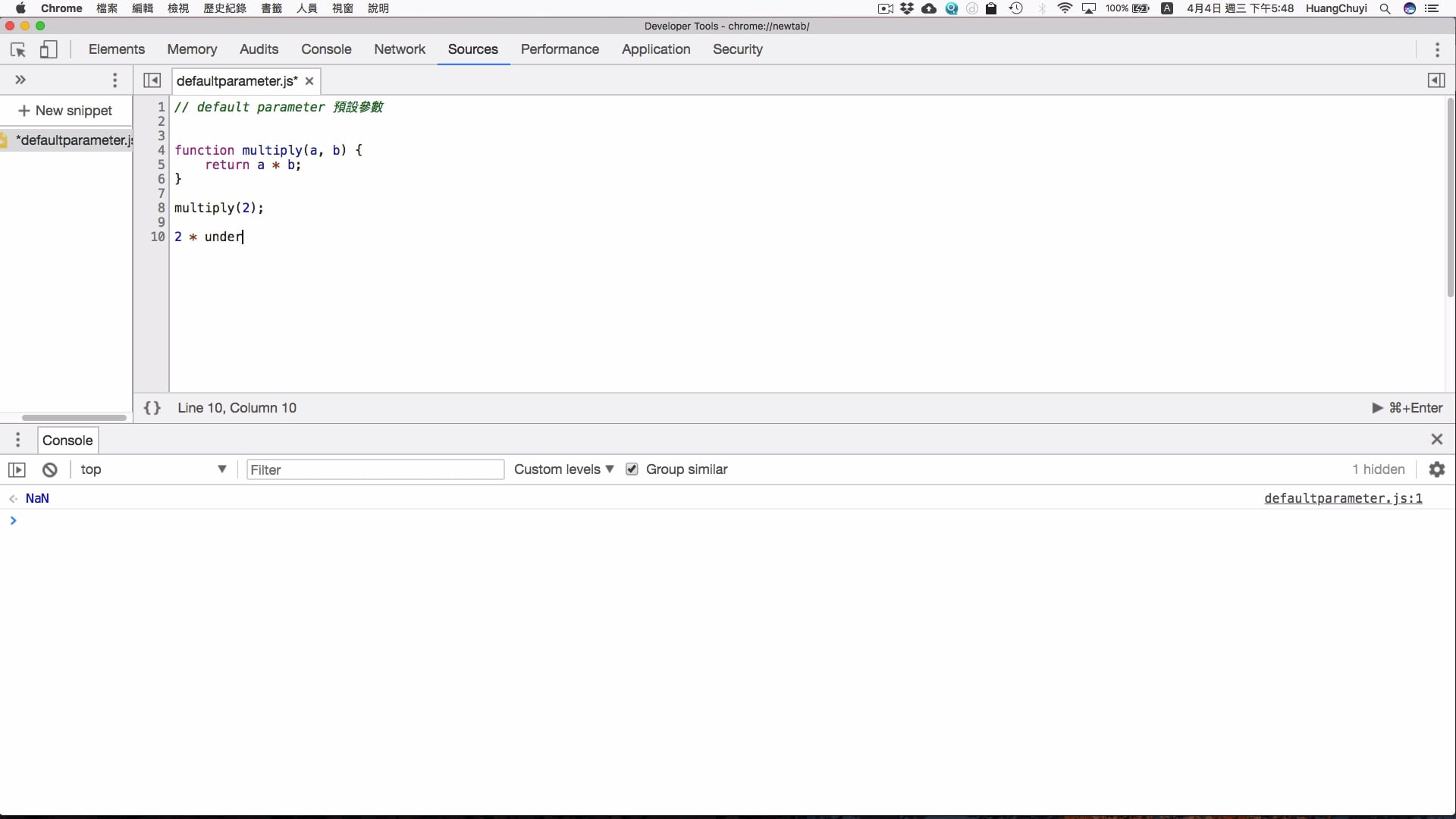
Task: Toggle the device toolbar icon
Action: (48, 49)
